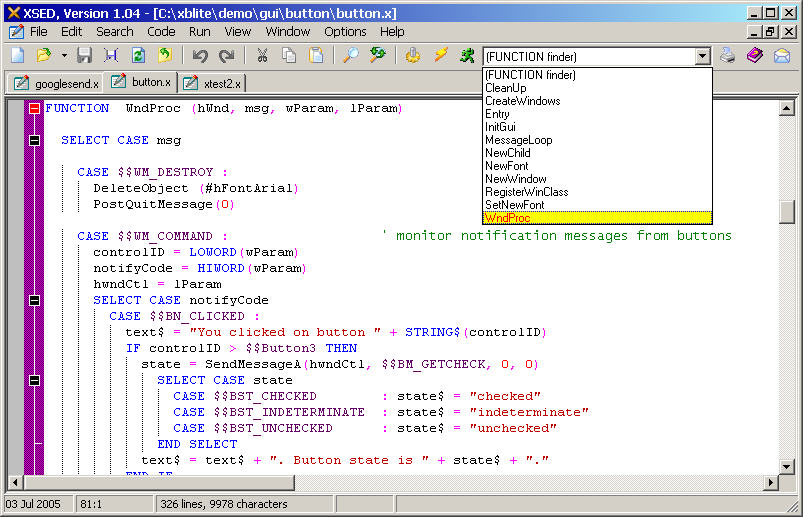Open the Window menu

point(288,32)
